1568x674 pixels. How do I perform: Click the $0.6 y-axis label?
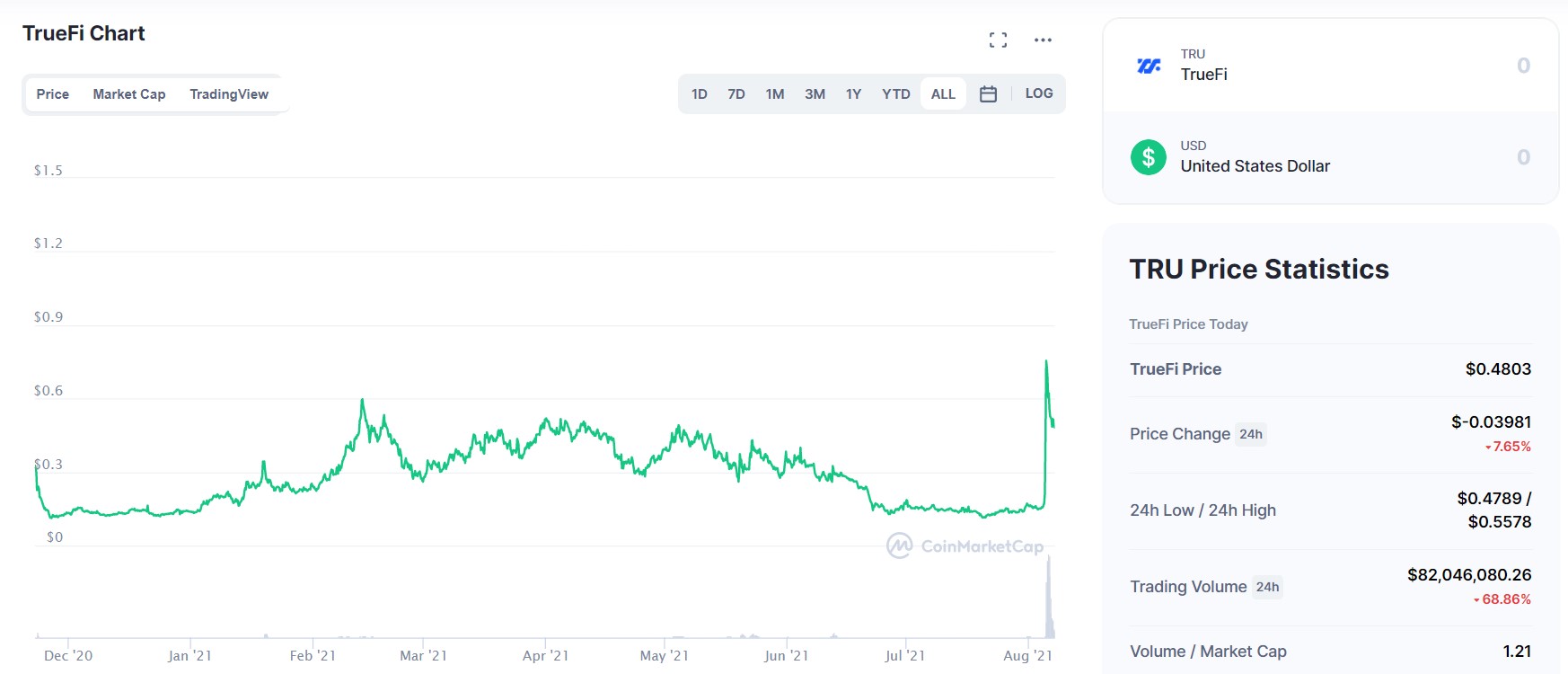tap(48, 390)
